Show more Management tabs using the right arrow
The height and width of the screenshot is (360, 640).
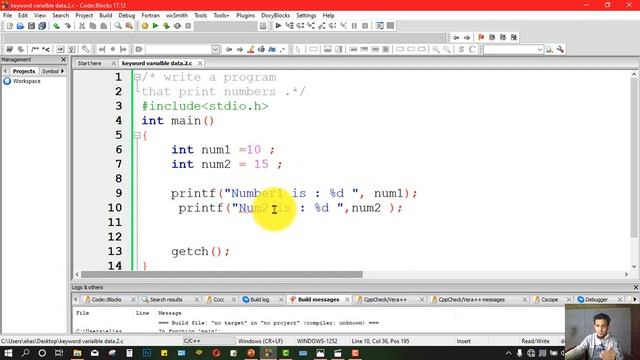coord(62,71)
